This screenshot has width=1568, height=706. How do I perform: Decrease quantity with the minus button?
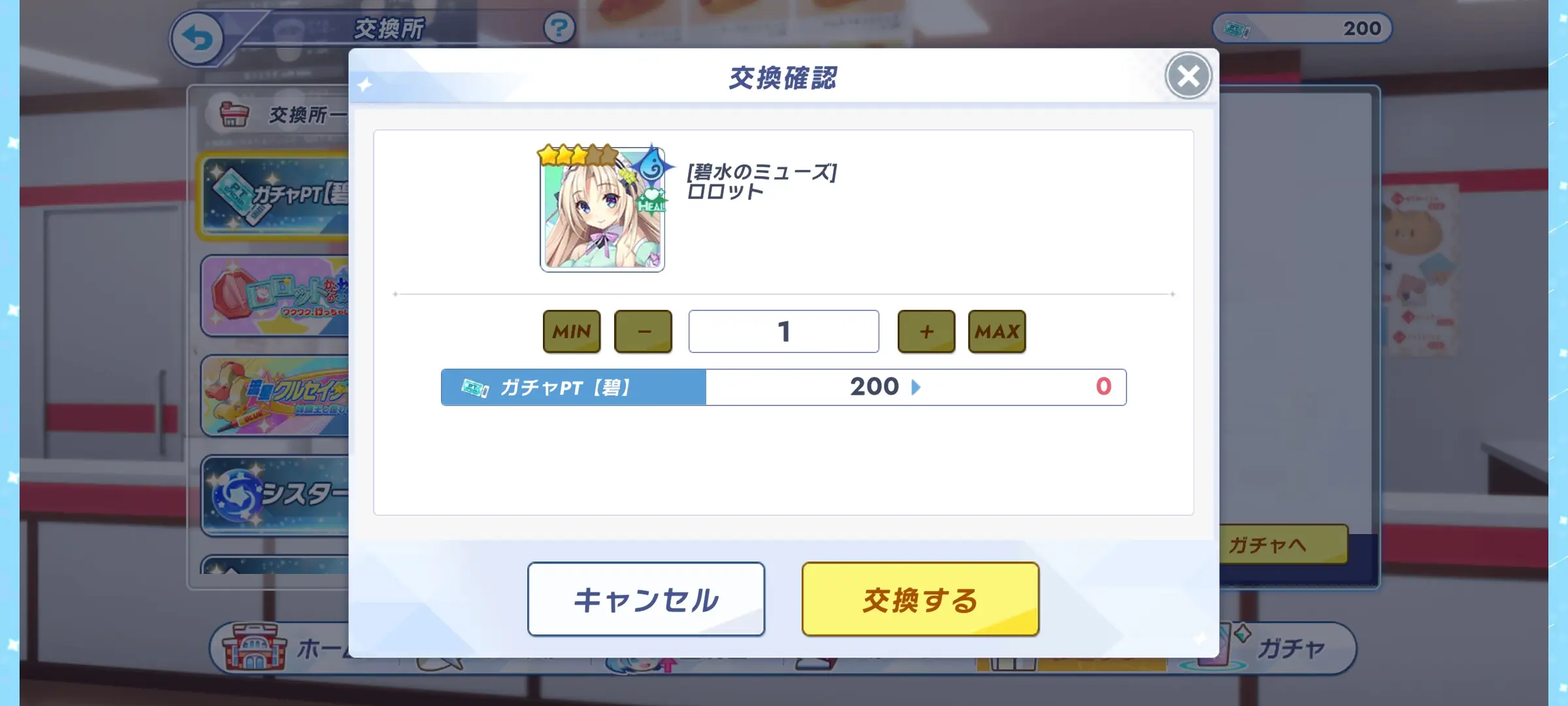(644, 331)
